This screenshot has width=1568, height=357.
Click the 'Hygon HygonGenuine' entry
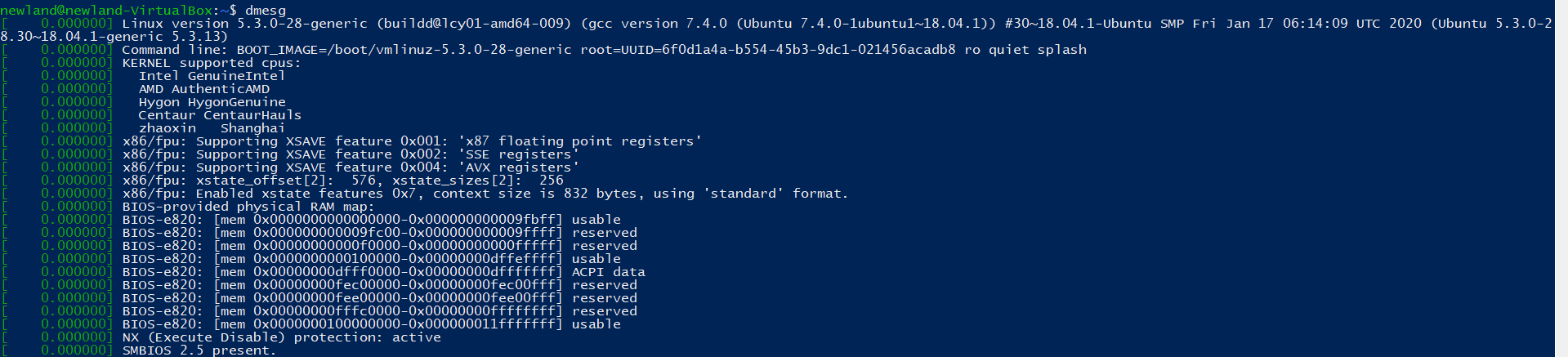pos(212,101)
